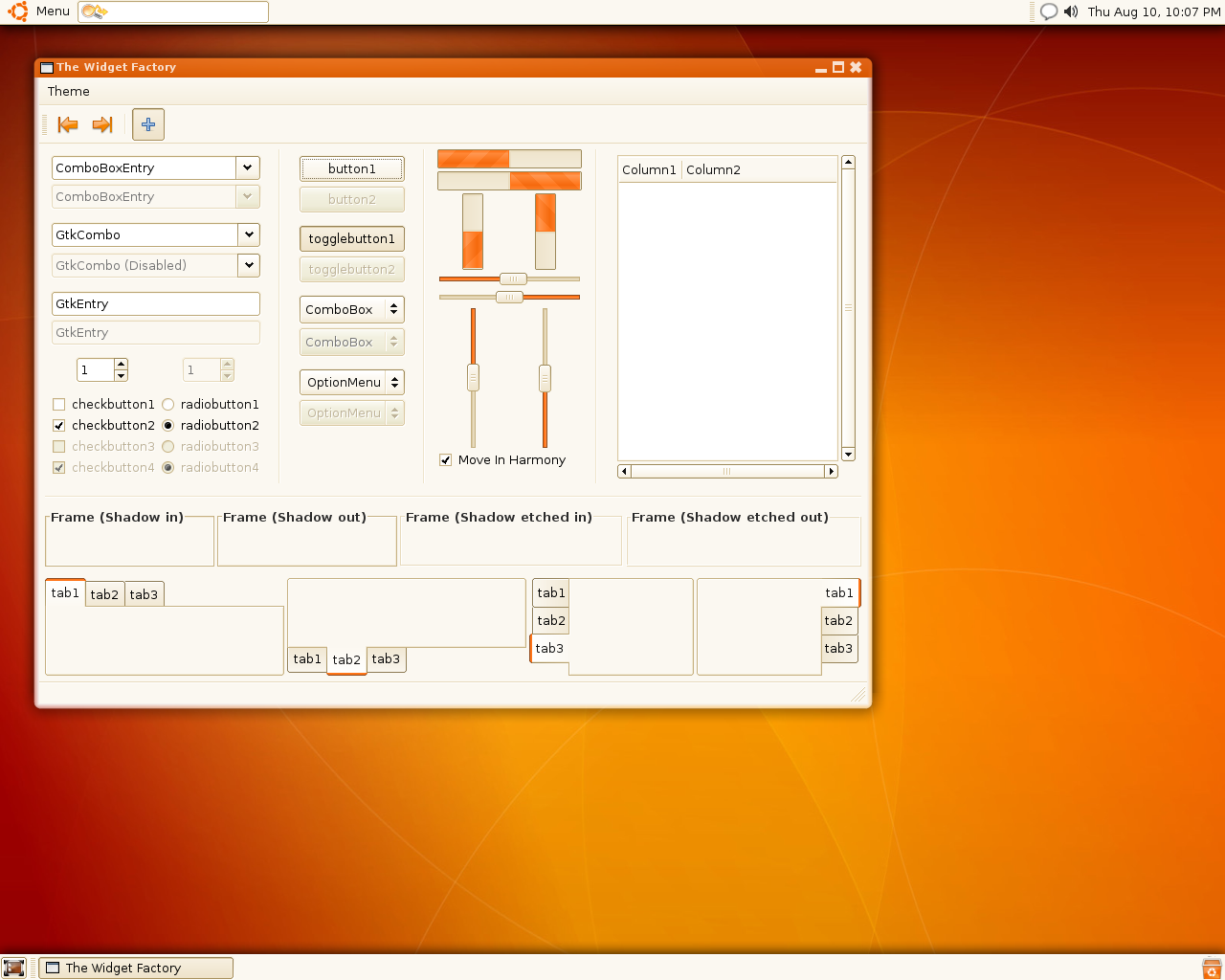
Task: Click disabled checkbutton3 checkbox
Action: [59, 446]
